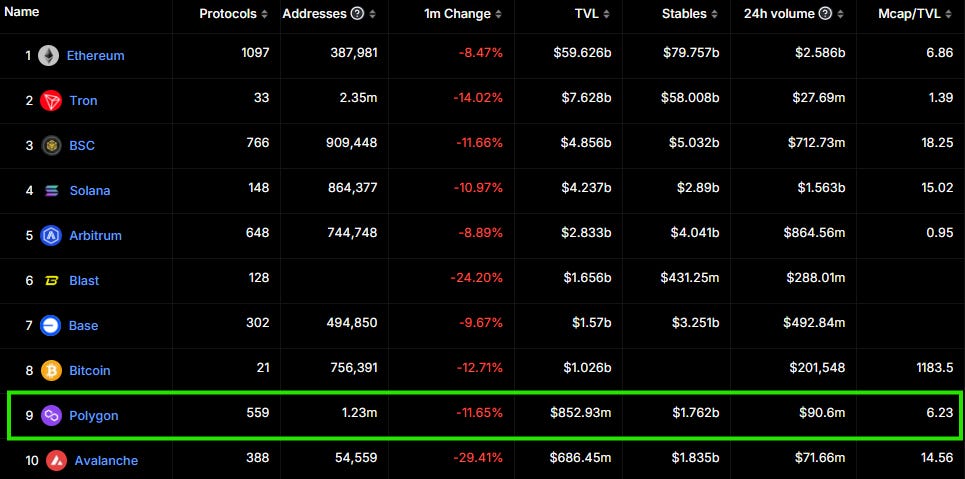The height and width of the screenshot is (479, 965).
Task: Select BSC Mcap/TVL value 18.25
Action: 937,143
